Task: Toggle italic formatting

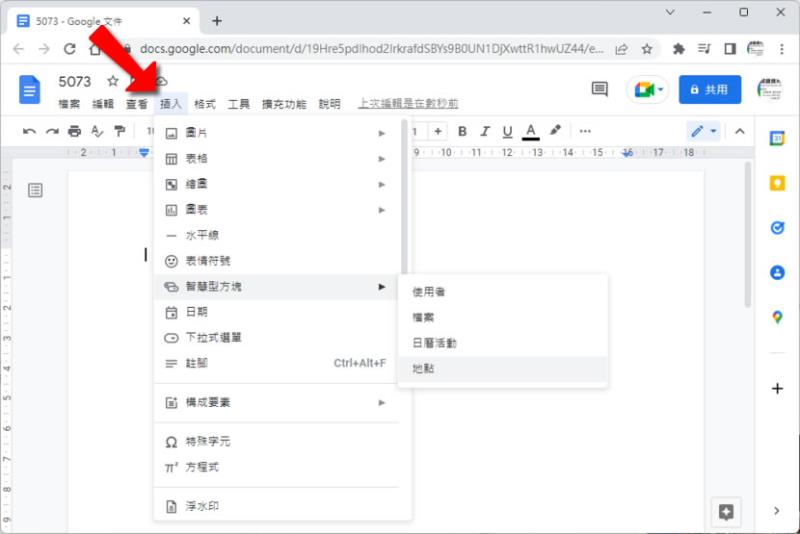Action: click(x=485, y=132)
